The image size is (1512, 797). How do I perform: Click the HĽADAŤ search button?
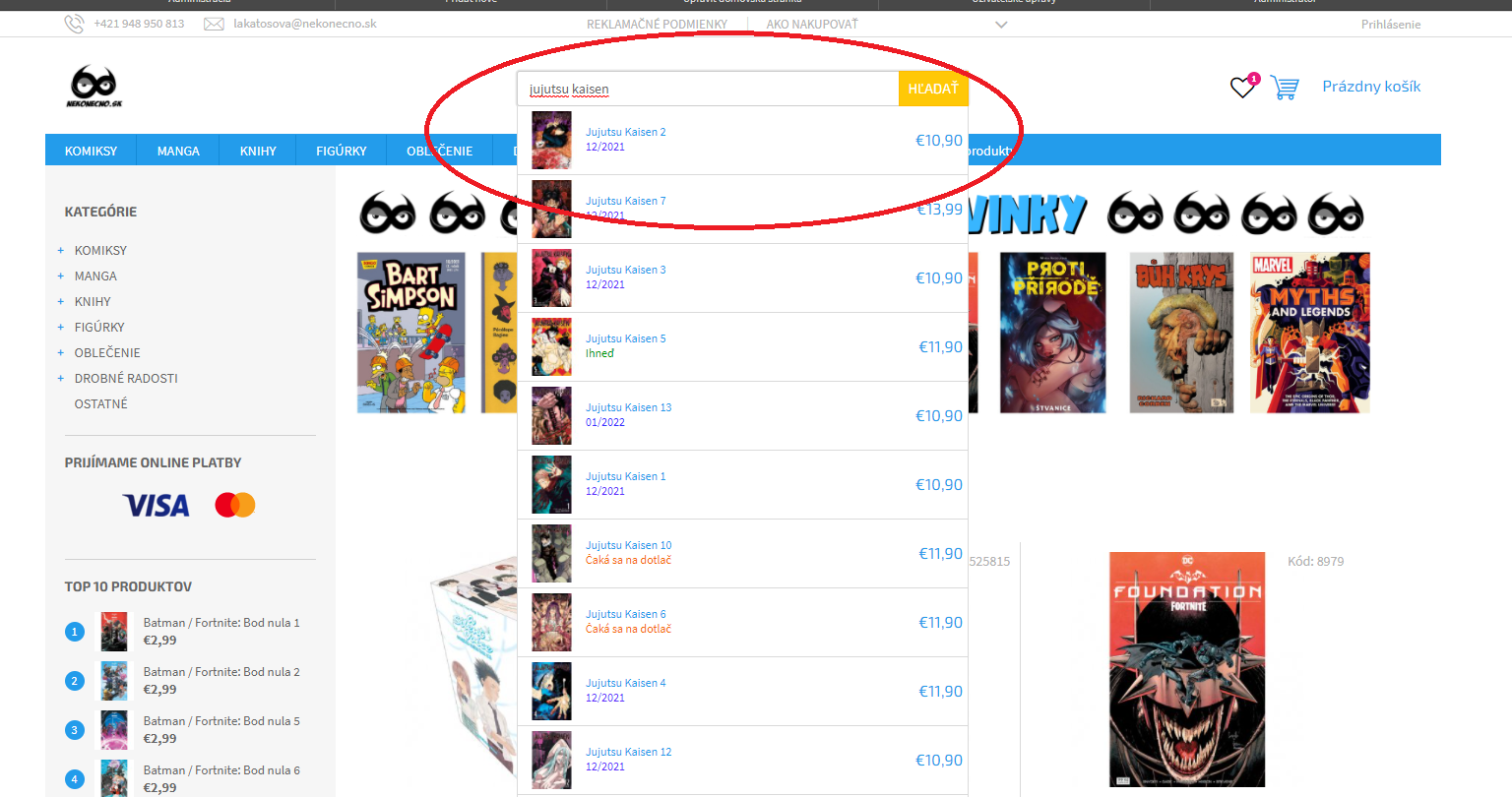(933, 89)
